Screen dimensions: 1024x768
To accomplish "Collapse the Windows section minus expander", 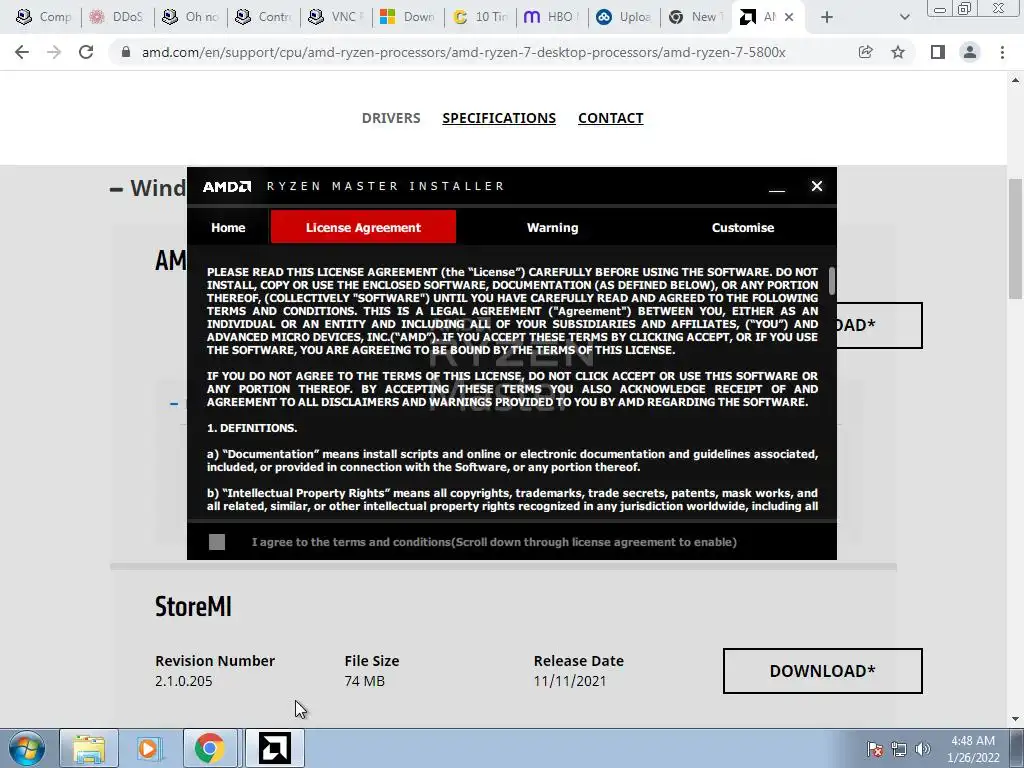I will [116, 189].
